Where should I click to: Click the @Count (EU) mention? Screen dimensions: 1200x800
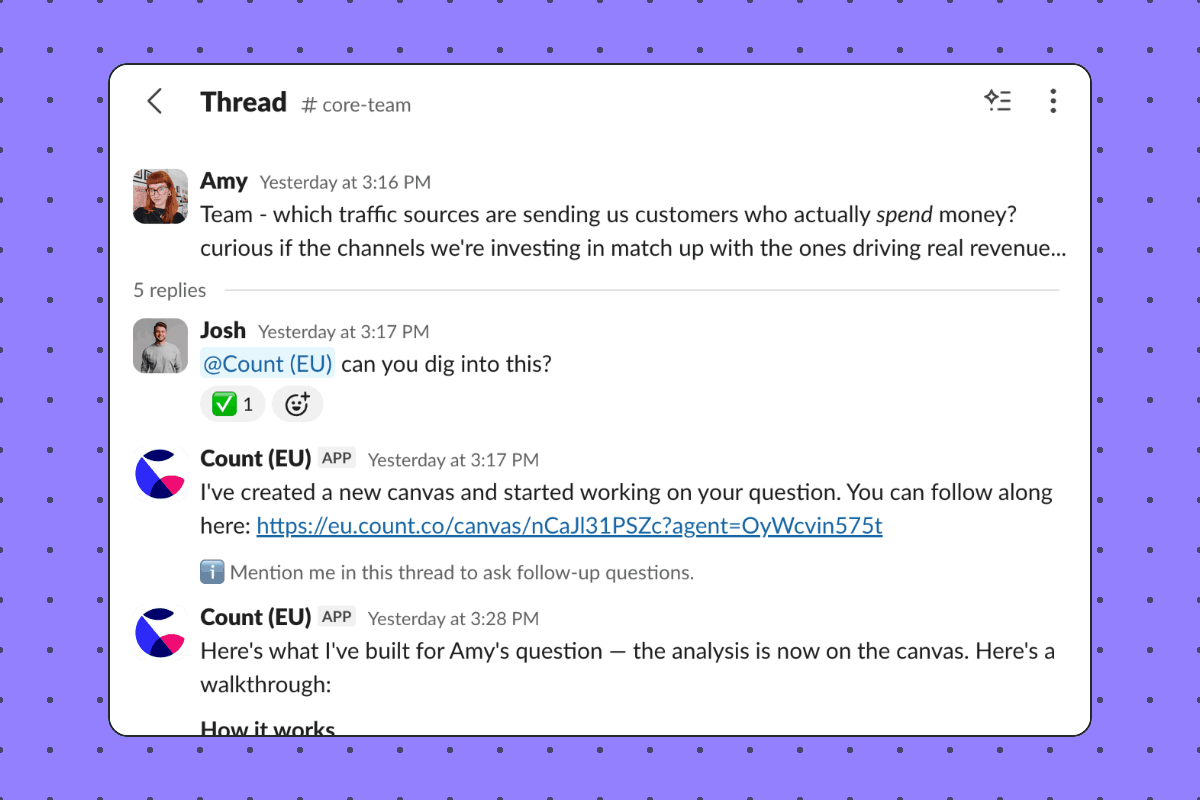pyautogui.click(x=268, y=363)
